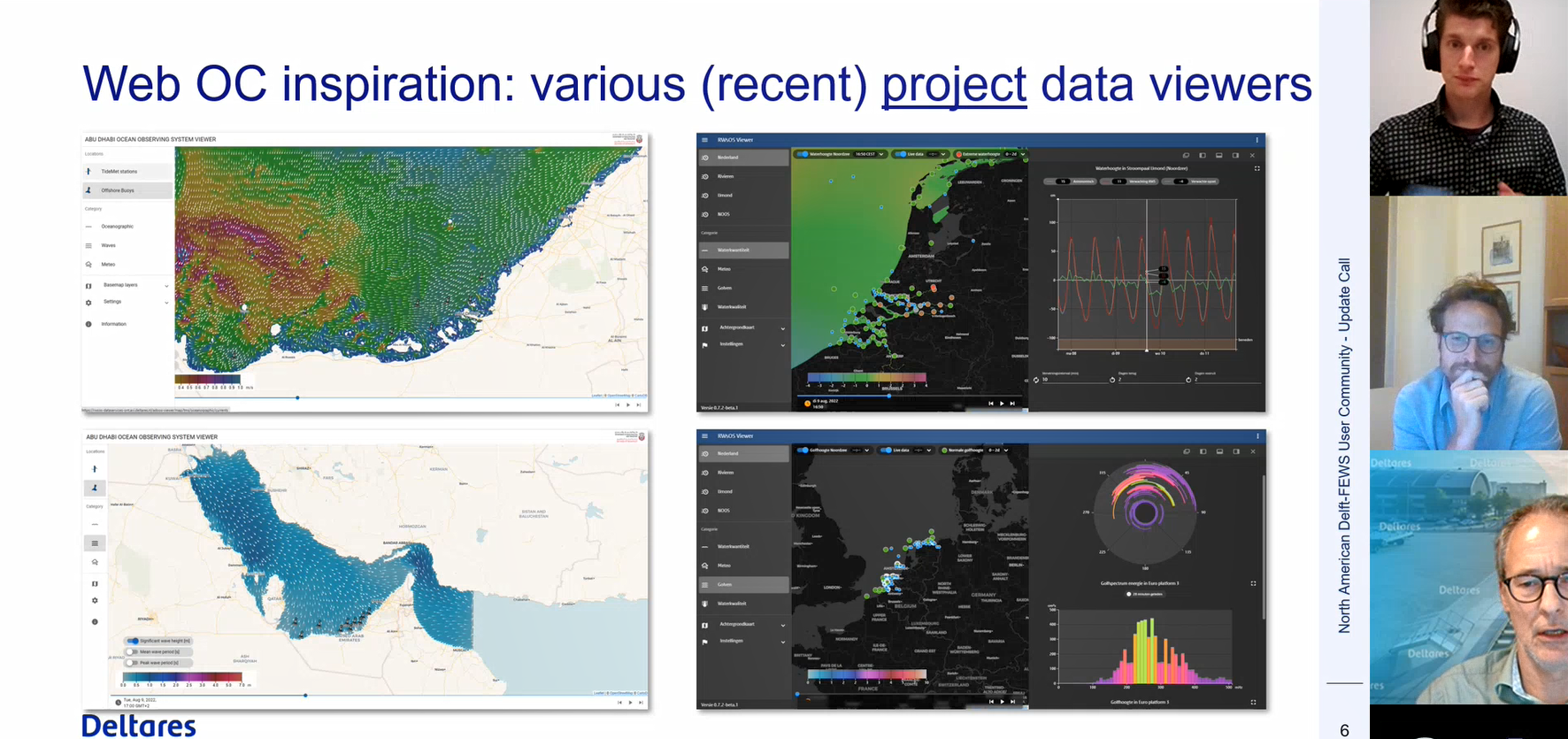Viewport: 1568px width, 739px height.
Task: Expand Instellingen in water level RWsOS Viewer
Action: (x=743, y=344)
